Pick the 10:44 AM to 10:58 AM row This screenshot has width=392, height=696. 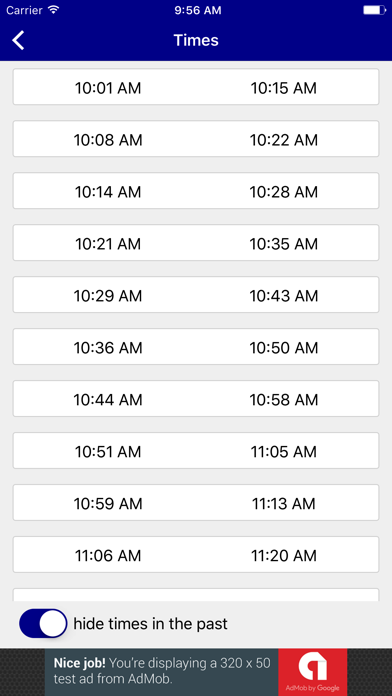click(x=196, y=399)
